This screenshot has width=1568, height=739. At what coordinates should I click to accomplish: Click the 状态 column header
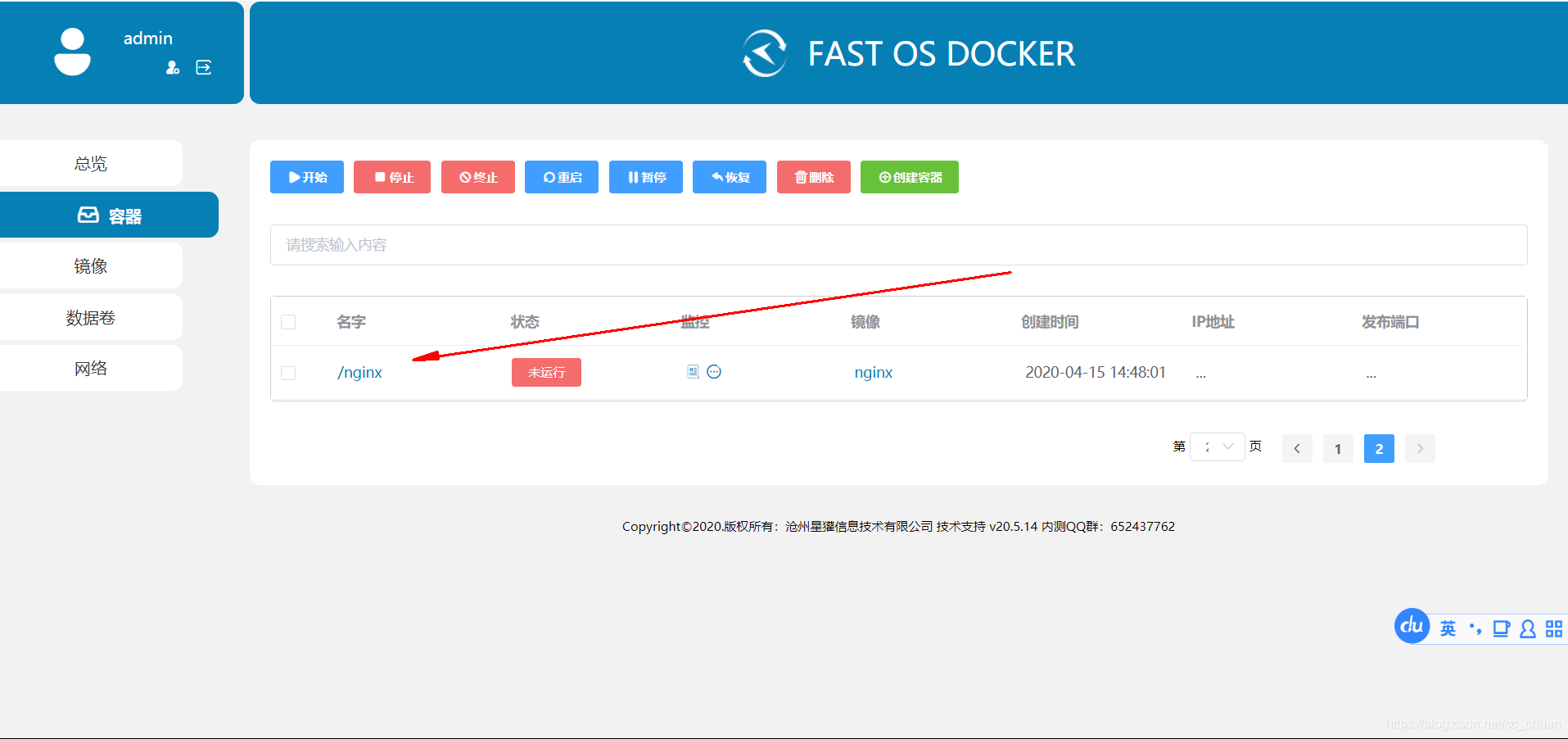[x=525, y=322]
